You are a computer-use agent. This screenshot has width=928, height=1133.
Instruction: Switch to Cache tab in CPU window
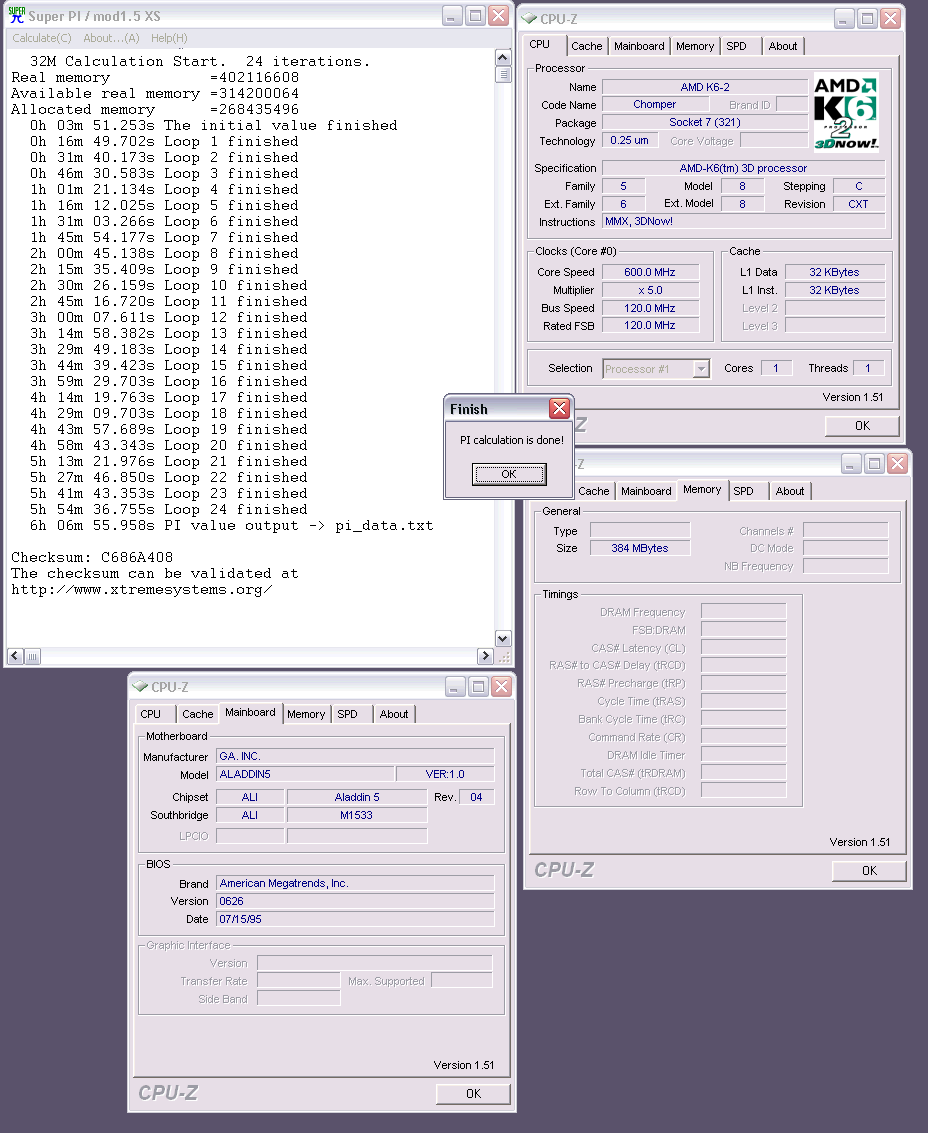pyautogui.click(x=586, y=46)
